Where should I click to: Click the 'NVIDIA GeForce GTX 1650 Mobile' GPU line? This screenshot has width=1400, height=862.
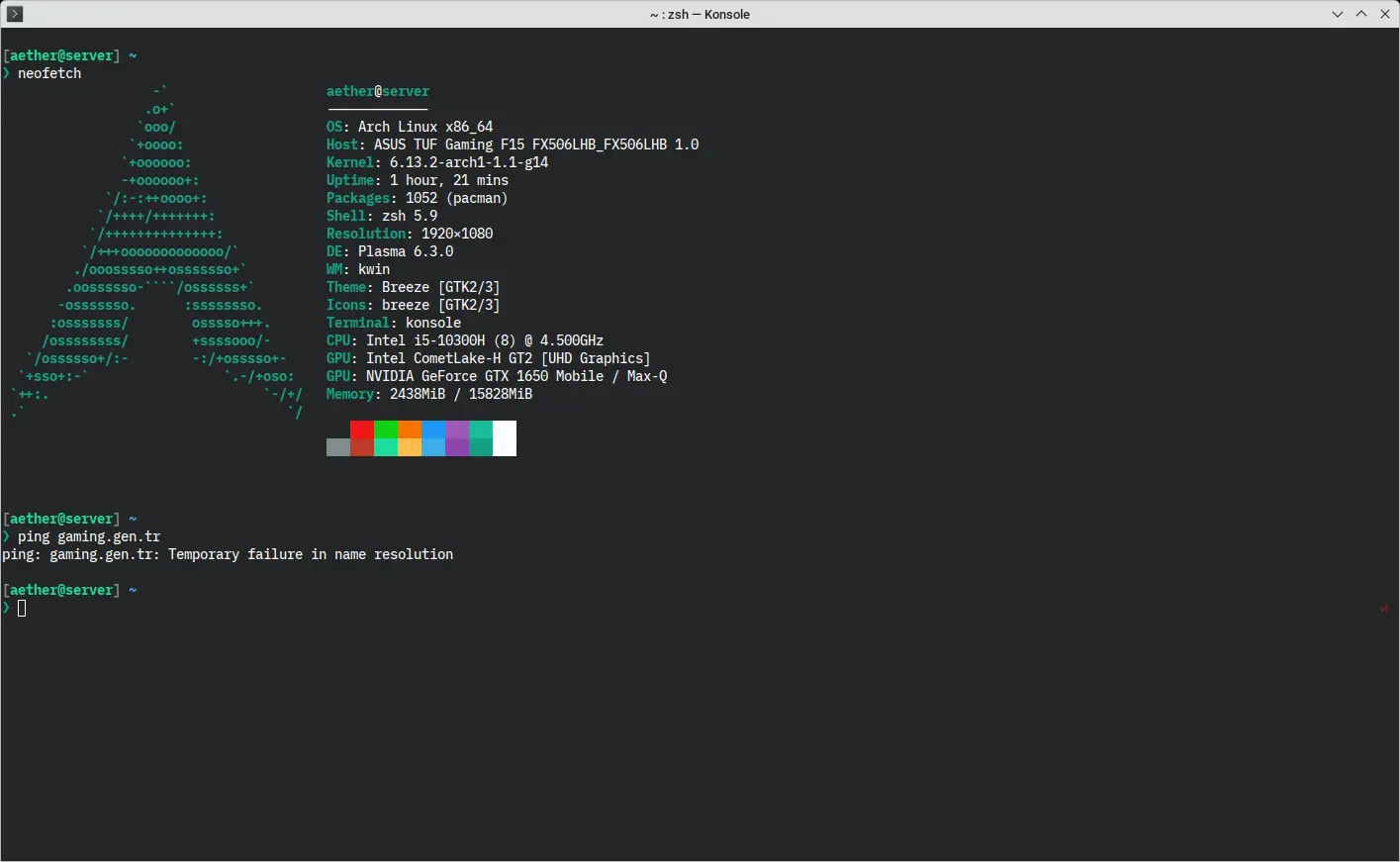[497, 376]
